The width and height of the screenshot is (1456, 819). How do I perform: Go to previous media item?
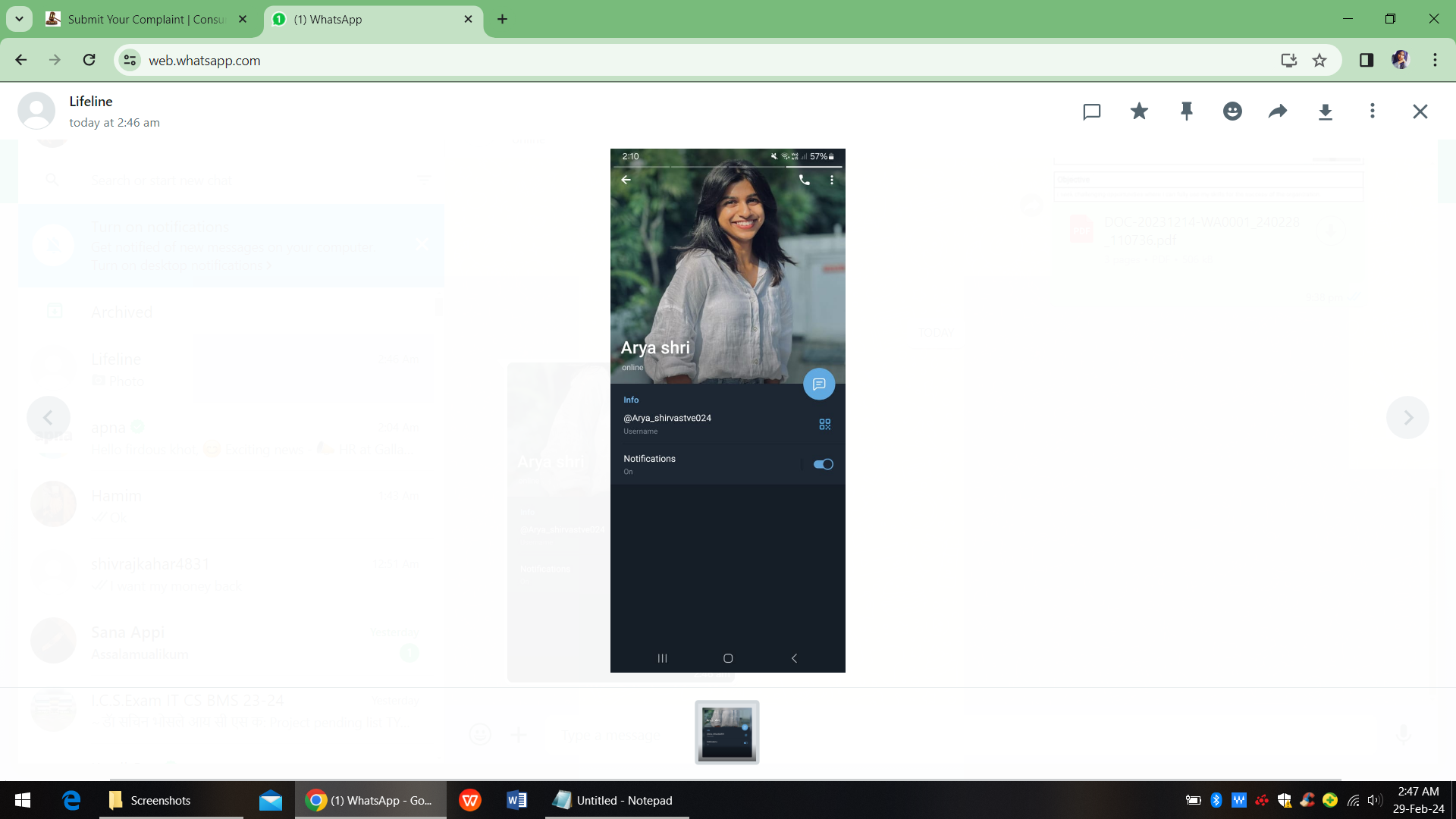point(48,418)
